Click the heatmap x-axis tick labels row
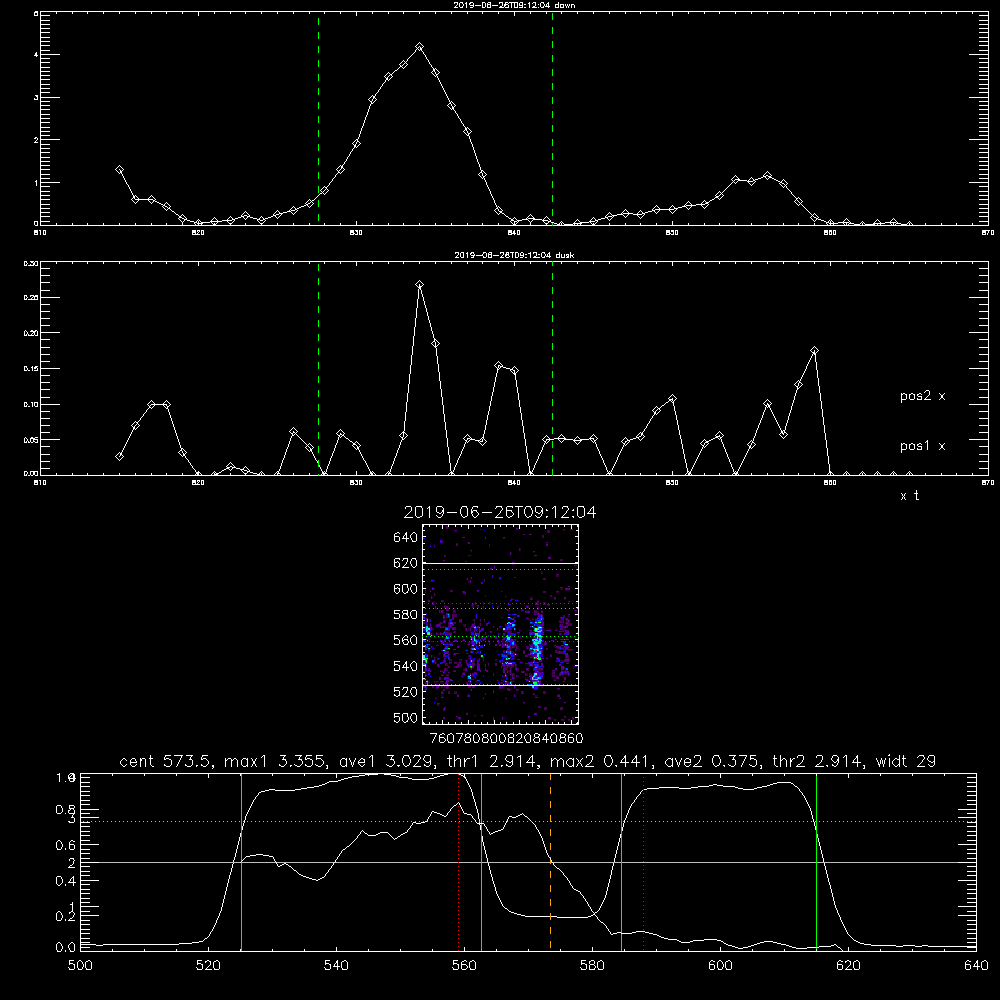 pyautogui.click(x=506, y=739)
